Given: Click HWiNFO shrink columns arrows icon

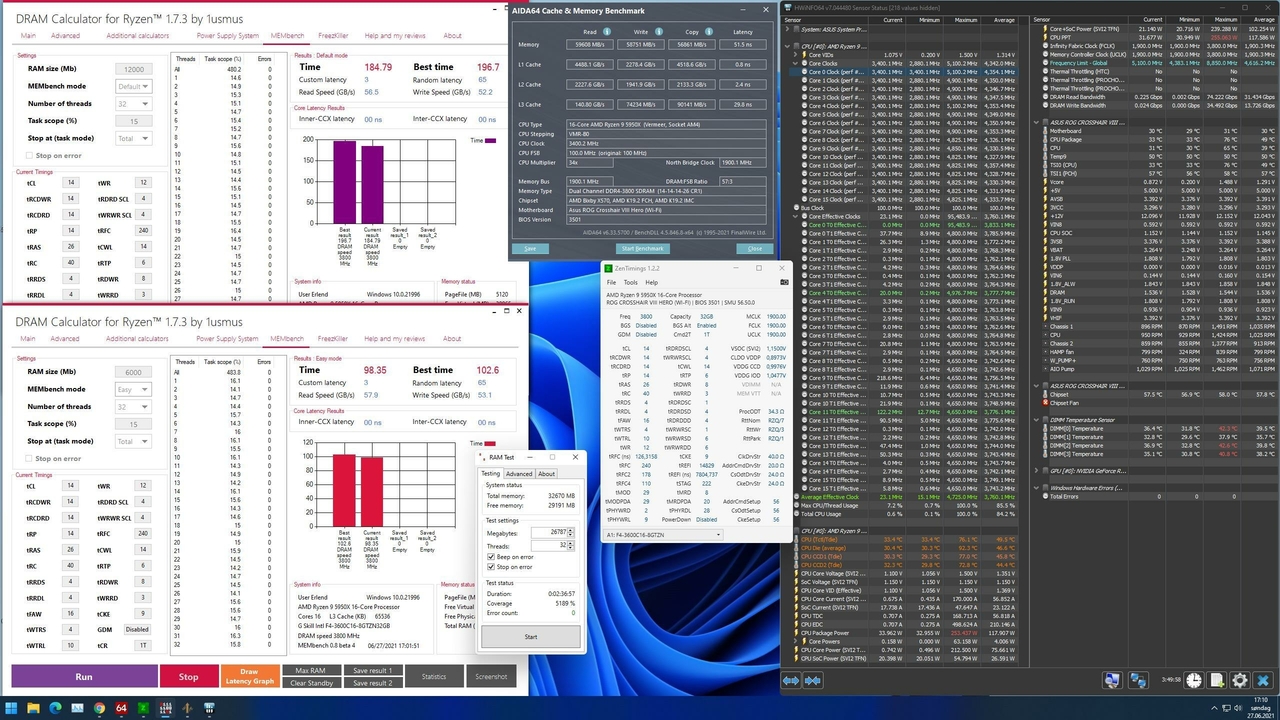Looking at the screenshot, I should click(813, 681).
